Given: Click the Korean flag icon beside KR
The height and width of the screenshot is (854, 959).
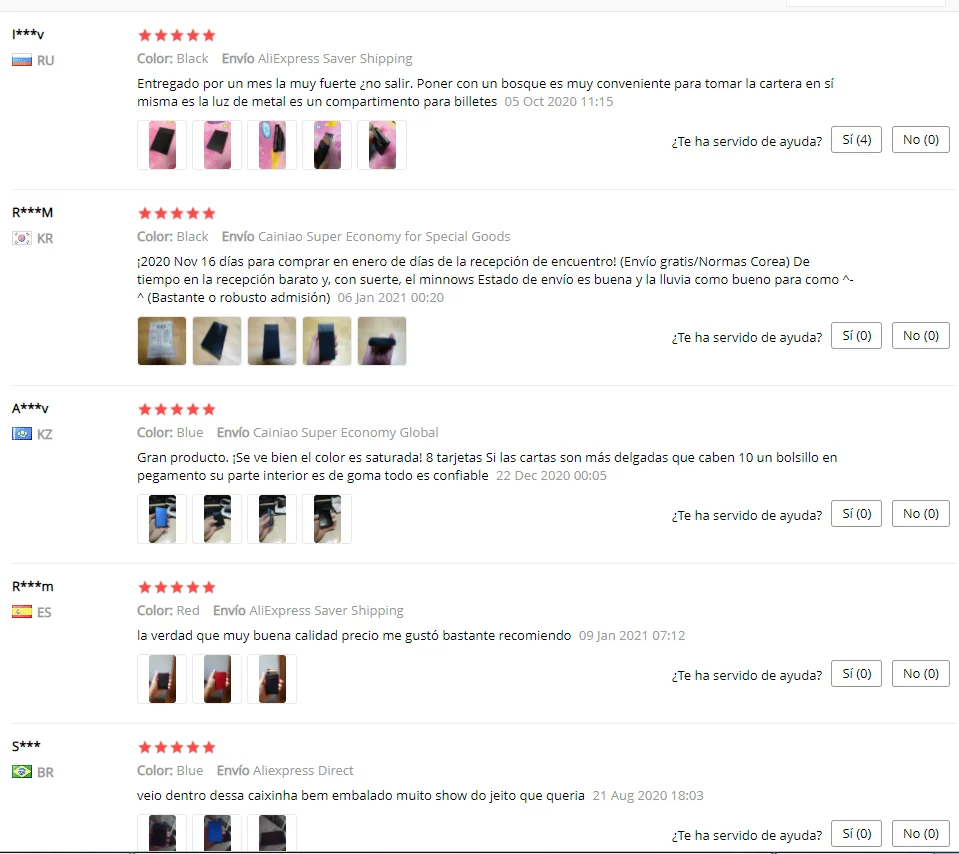Looking at the screenshot, I should pyautogui.click(x=22, y=238).
